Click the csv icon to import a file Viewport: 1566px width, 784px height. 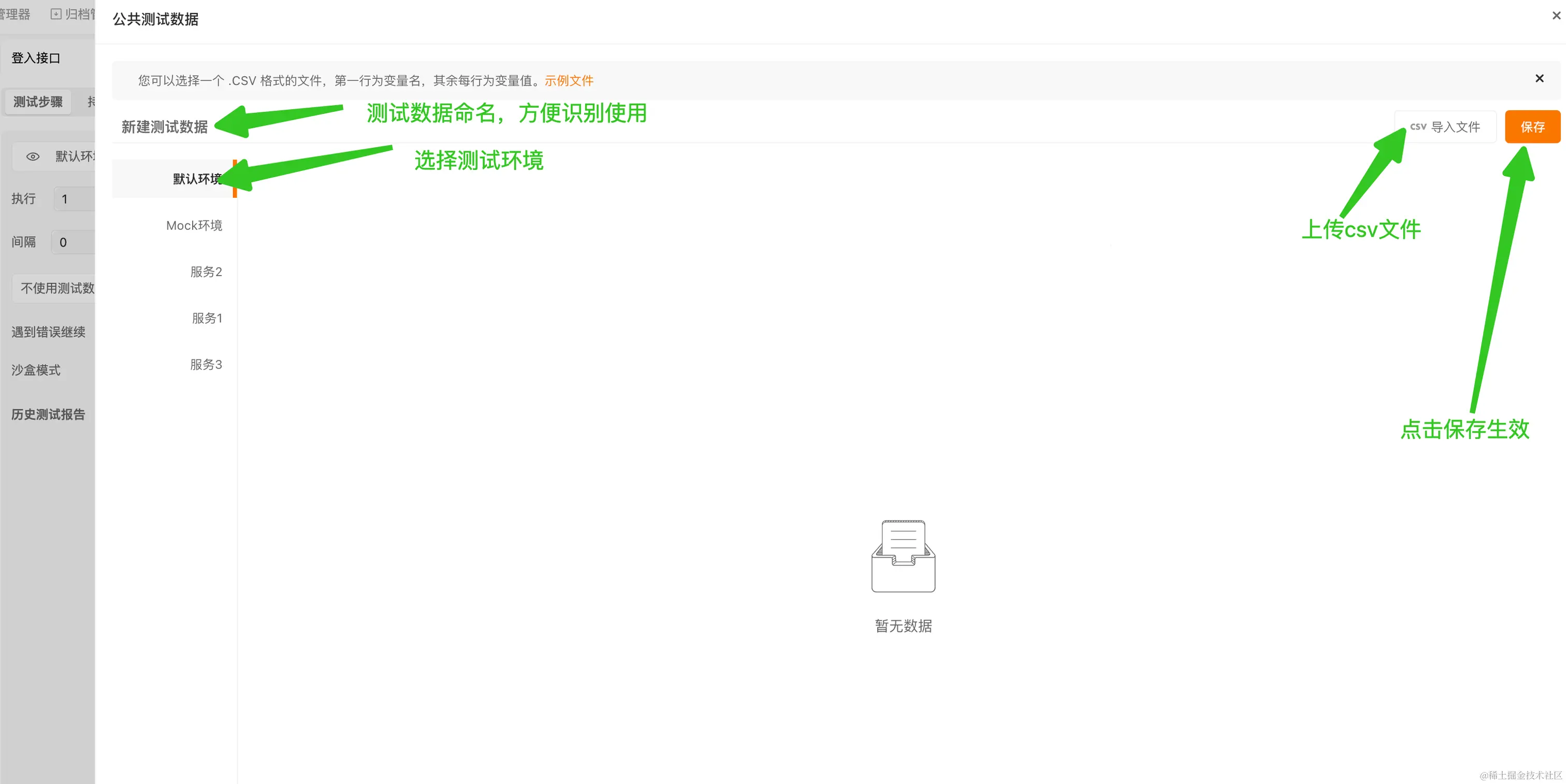[x=1418, y=126]
